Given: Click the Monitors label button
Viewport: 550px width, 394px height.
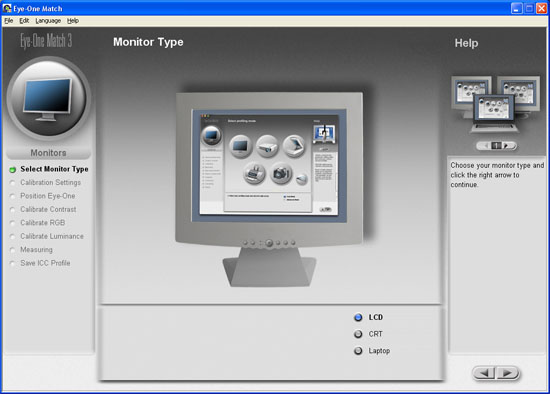Looking at the screenshot, I should tap(48, 153).
